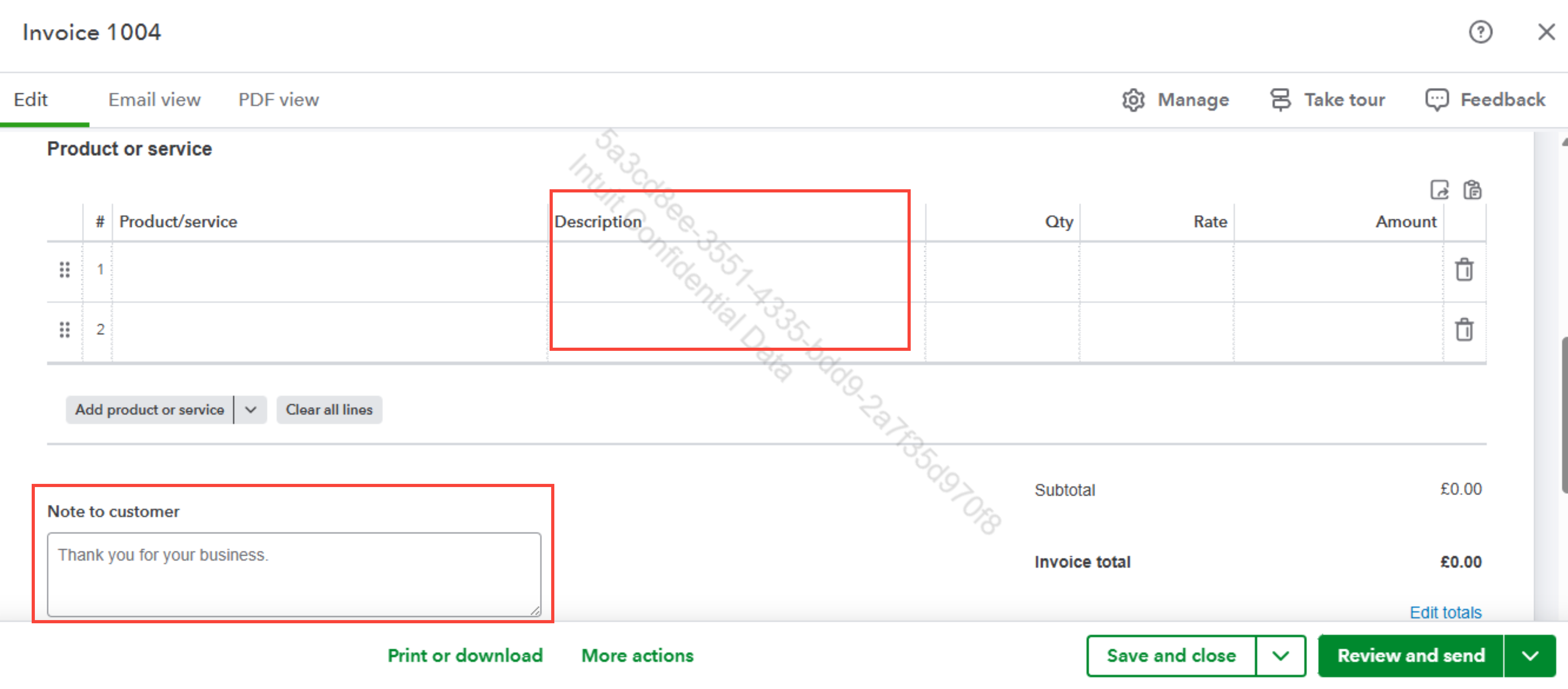Open More actions menu

(637, 655)
